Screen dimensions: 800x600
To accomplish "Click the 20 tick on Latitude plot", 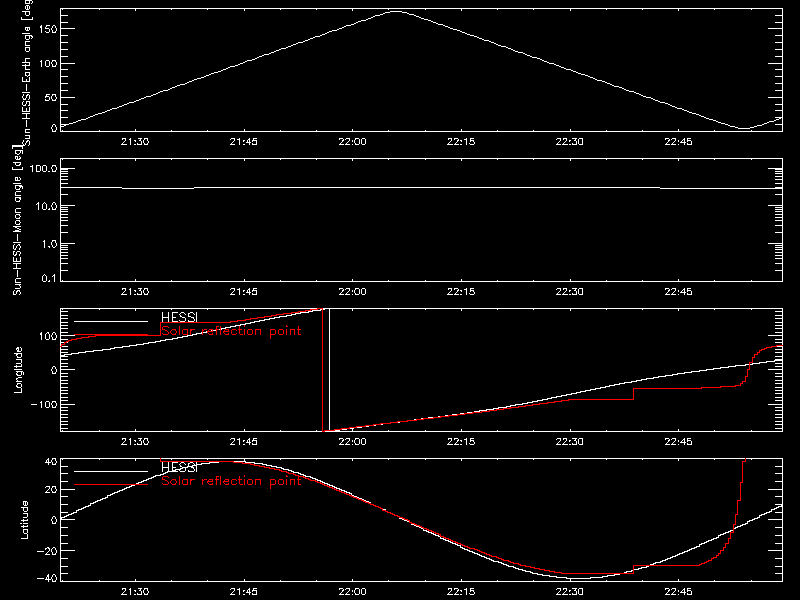I will 51,490.
